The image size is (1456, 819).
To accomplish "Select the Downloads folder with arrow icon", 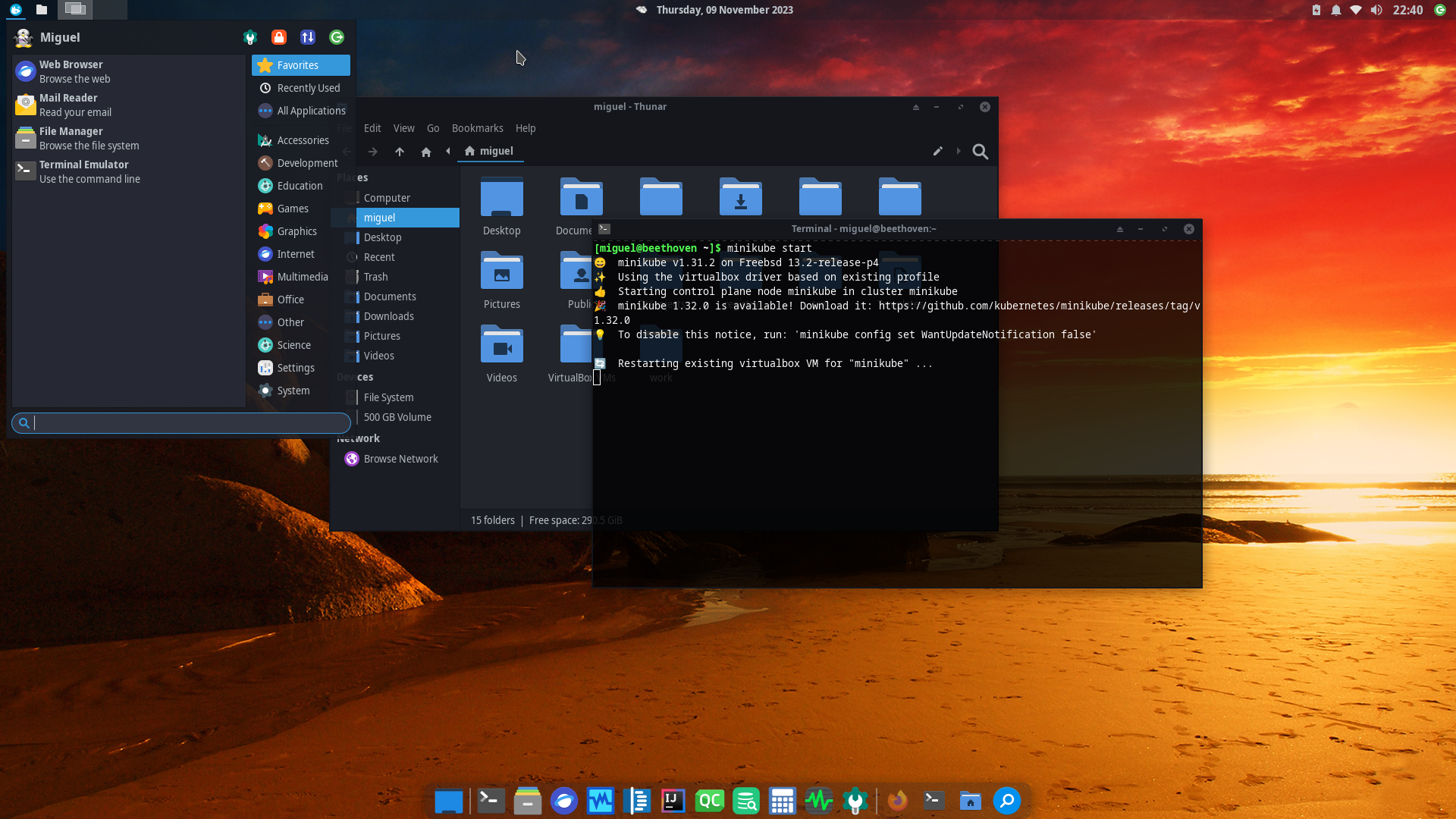I will (741, 197).
